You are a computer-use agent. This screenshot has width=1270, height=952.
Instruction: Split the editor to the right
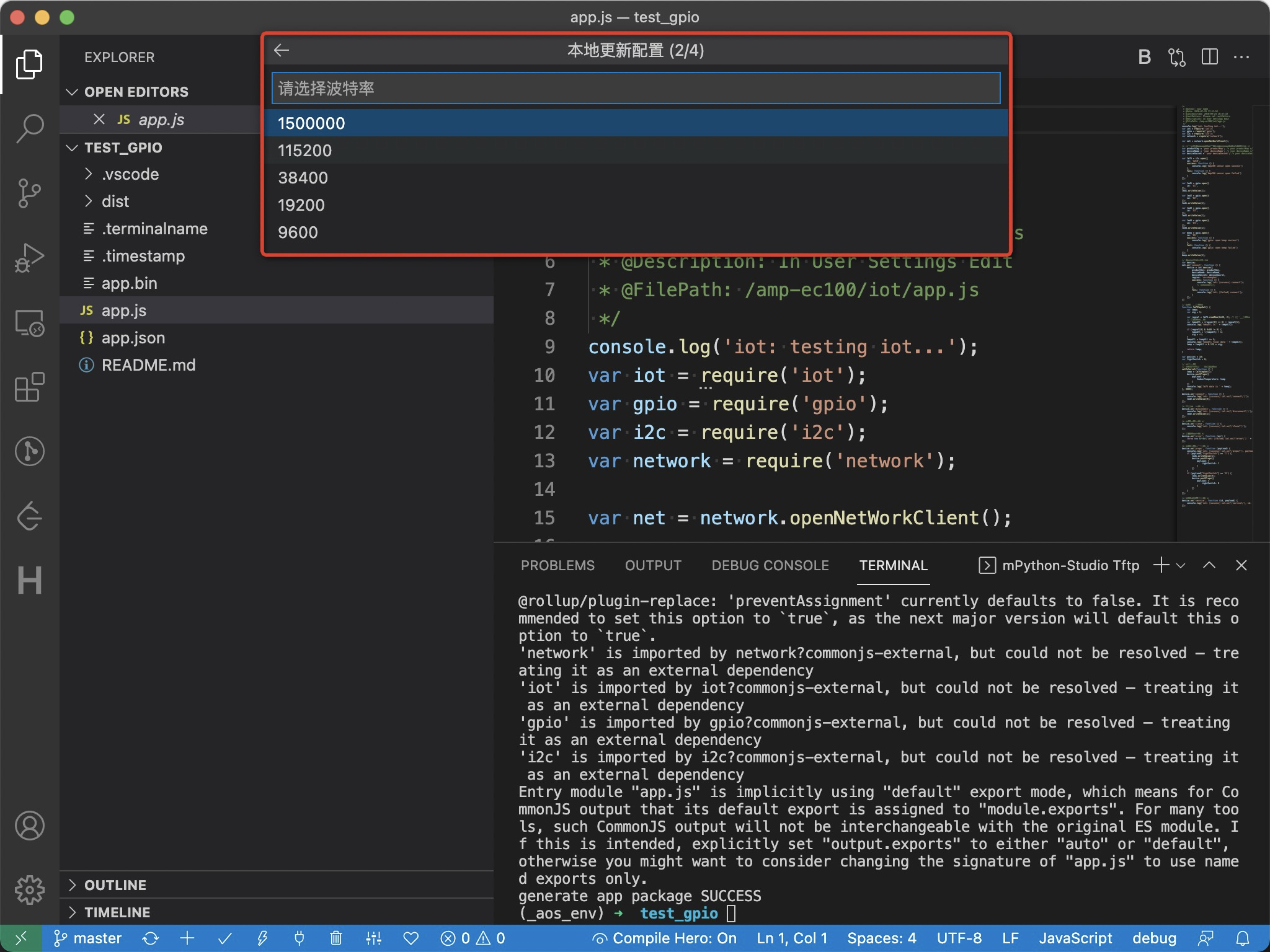point(1209,57)
